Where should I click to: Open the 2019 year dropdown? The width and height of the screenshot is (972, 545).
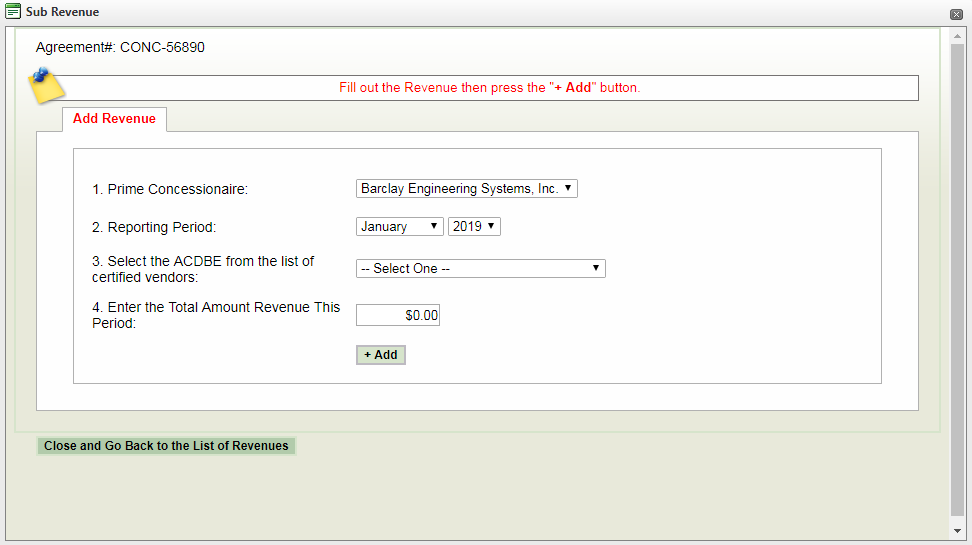coord(474,227)
